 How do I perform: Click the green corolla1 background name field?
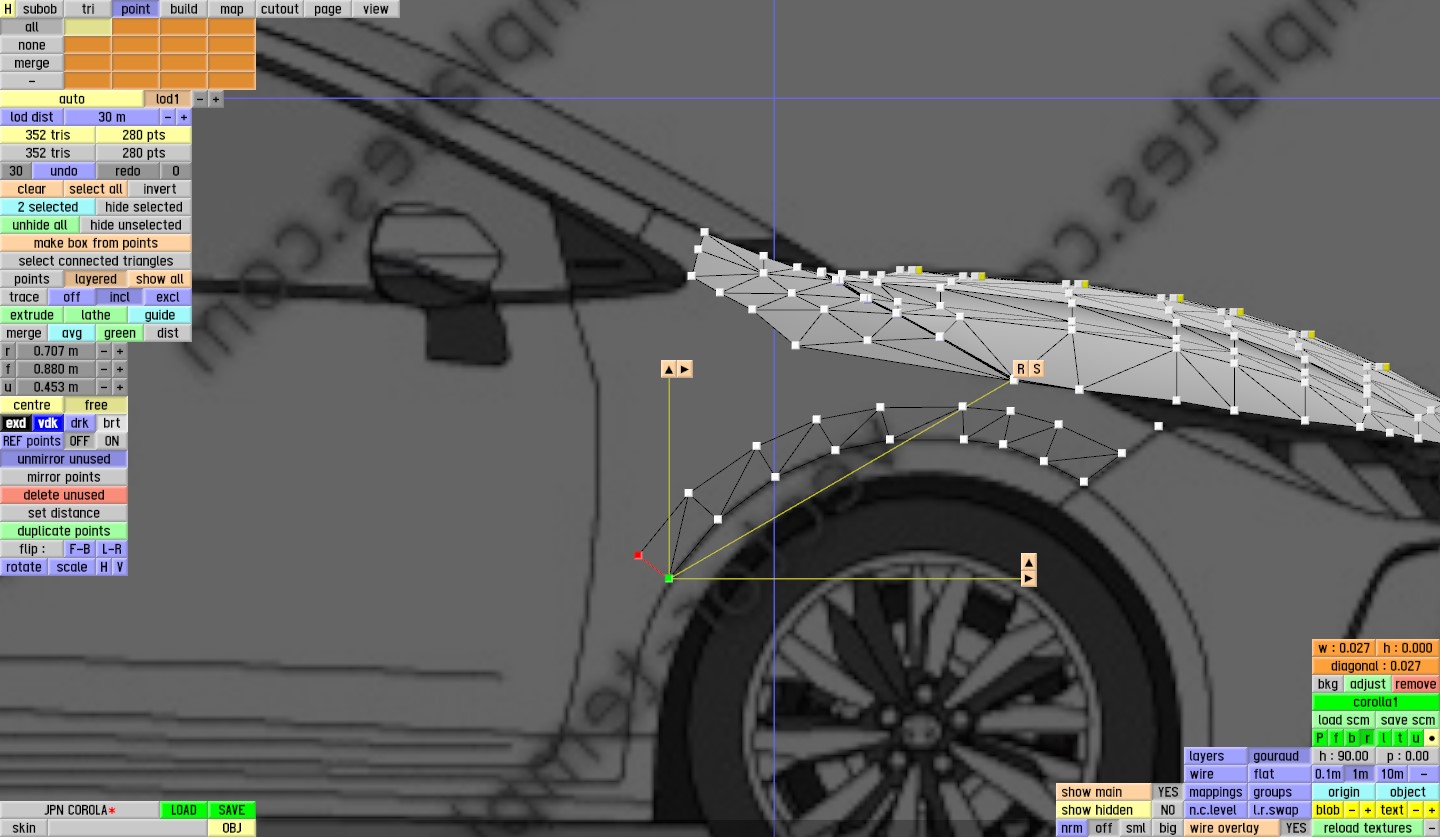[x=1376, y=702]
